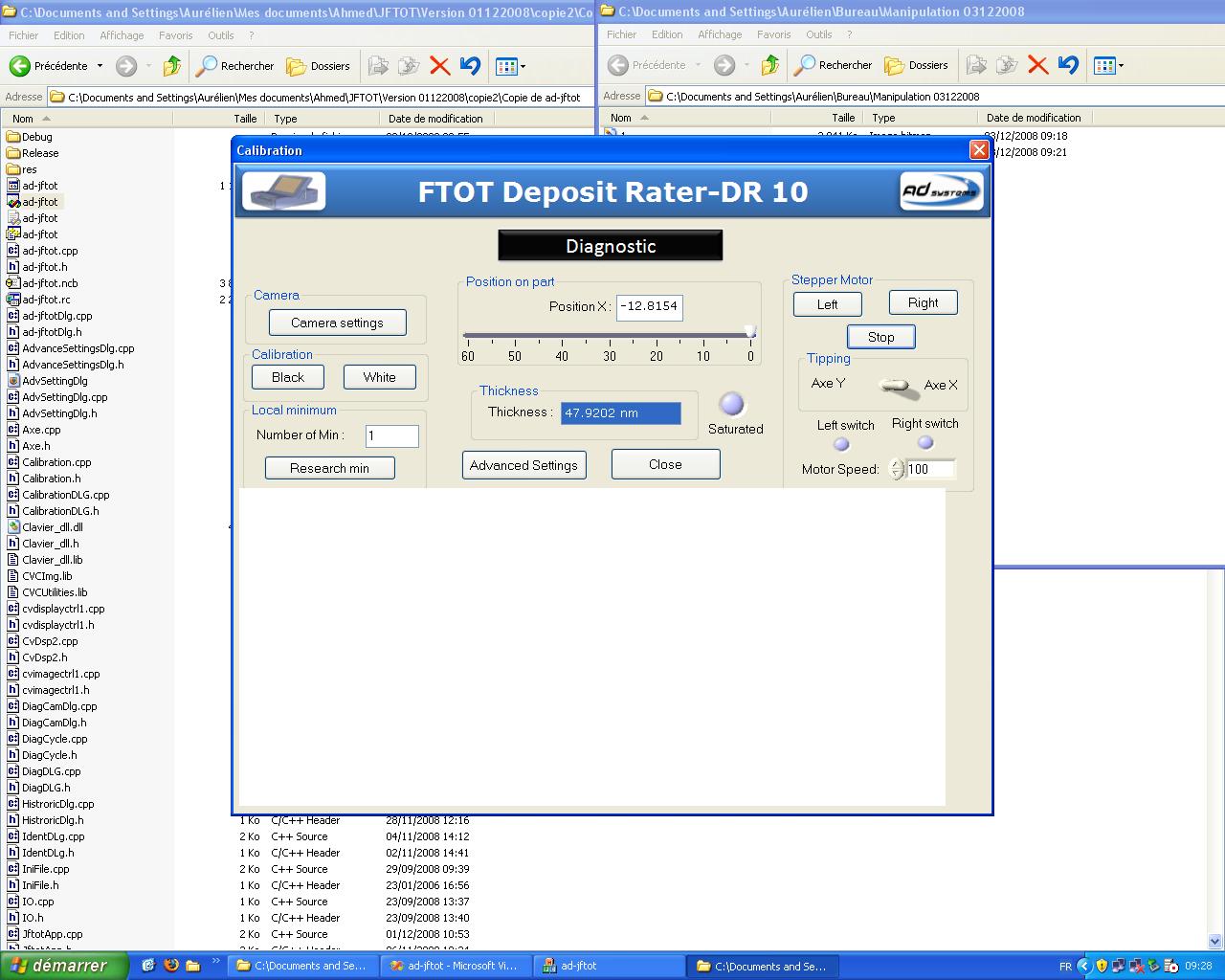Click Undo arrow in Manipulation 03122008 toolbar

(x=1068, y=65)
